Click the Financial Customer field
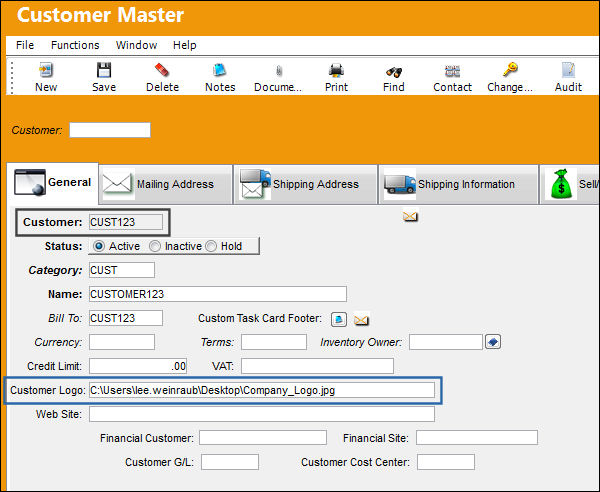The height and width of the screenshot is (492, 600). click(x=263, y=438)
